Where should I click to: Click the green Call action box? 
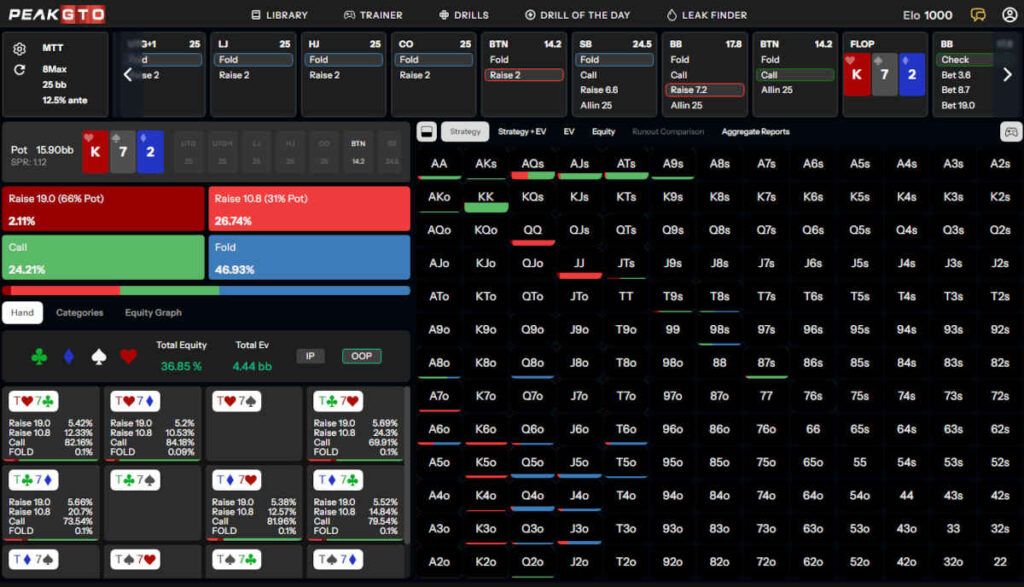click(x=103, y=257)
